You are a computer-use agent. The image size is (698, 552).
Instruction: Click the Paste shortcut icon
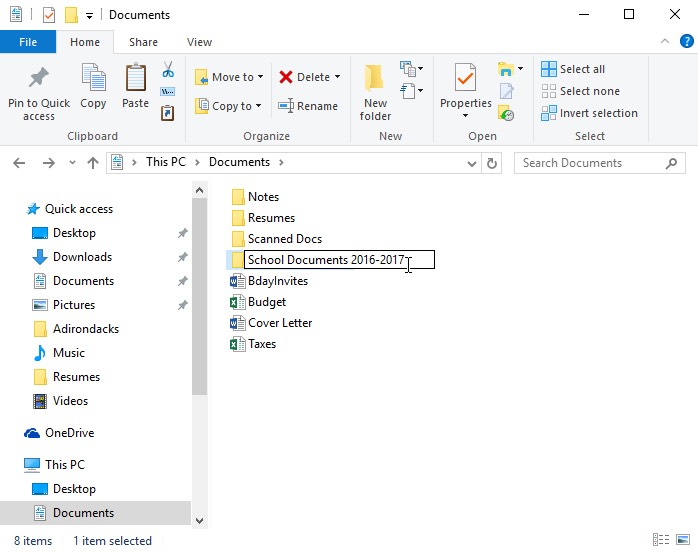point(168,113)
